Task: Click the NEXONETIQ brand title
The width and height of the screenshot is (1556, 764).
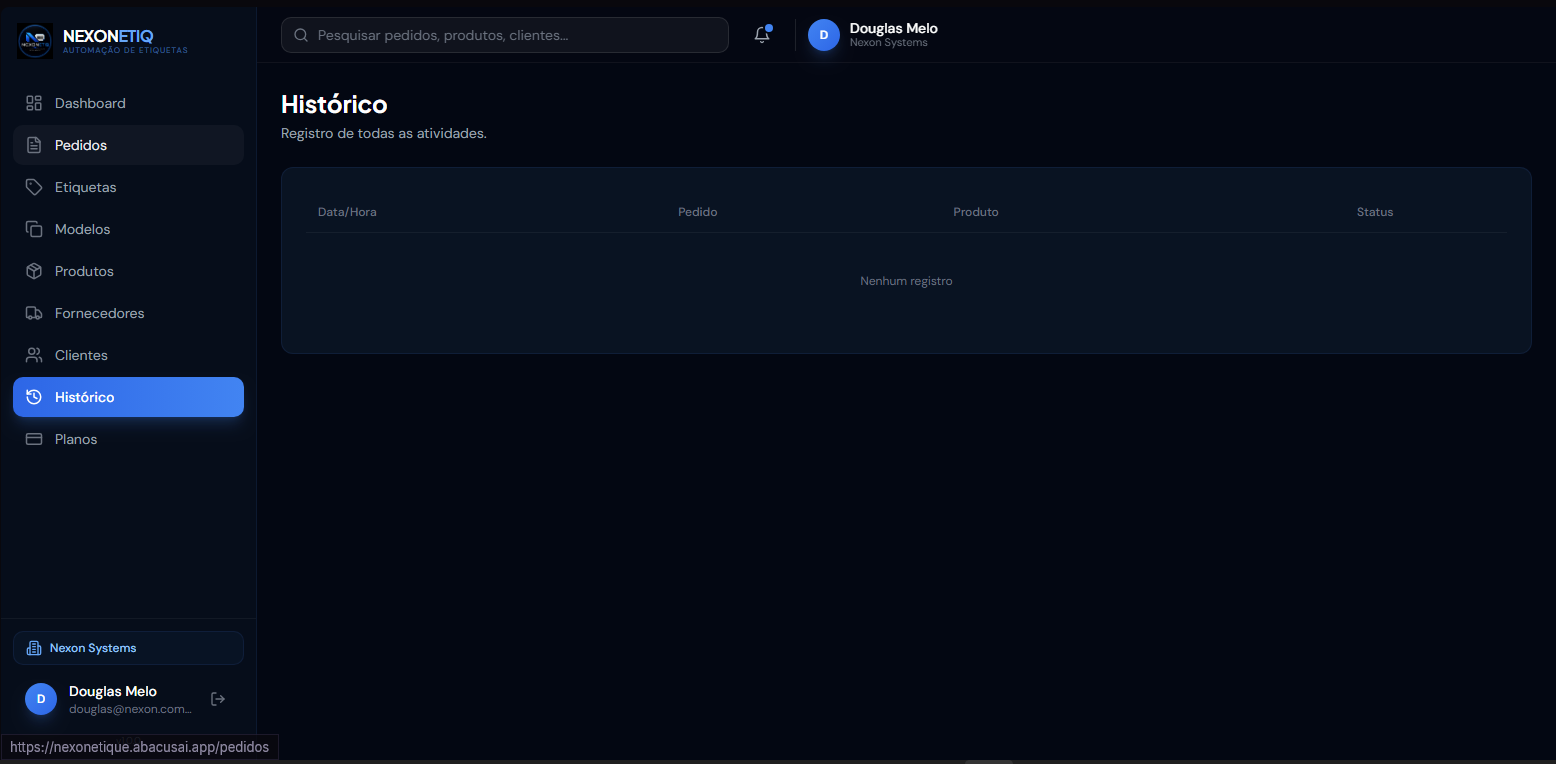Action: 108,36
